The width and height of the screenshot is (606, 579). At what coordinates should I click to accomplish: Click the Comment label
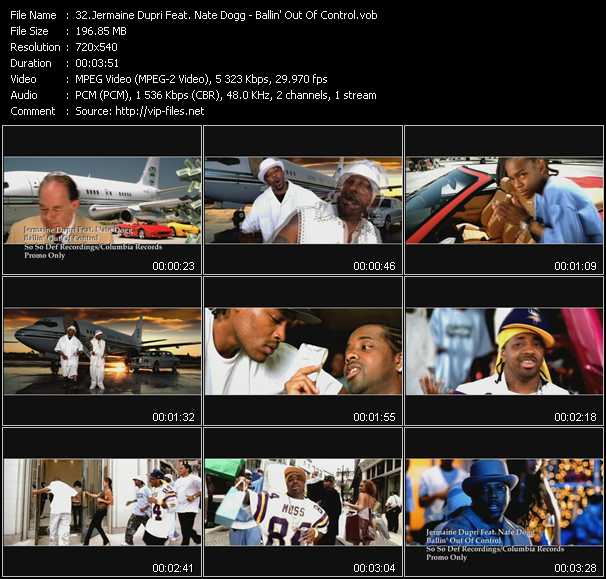click(x=32, y=111)
